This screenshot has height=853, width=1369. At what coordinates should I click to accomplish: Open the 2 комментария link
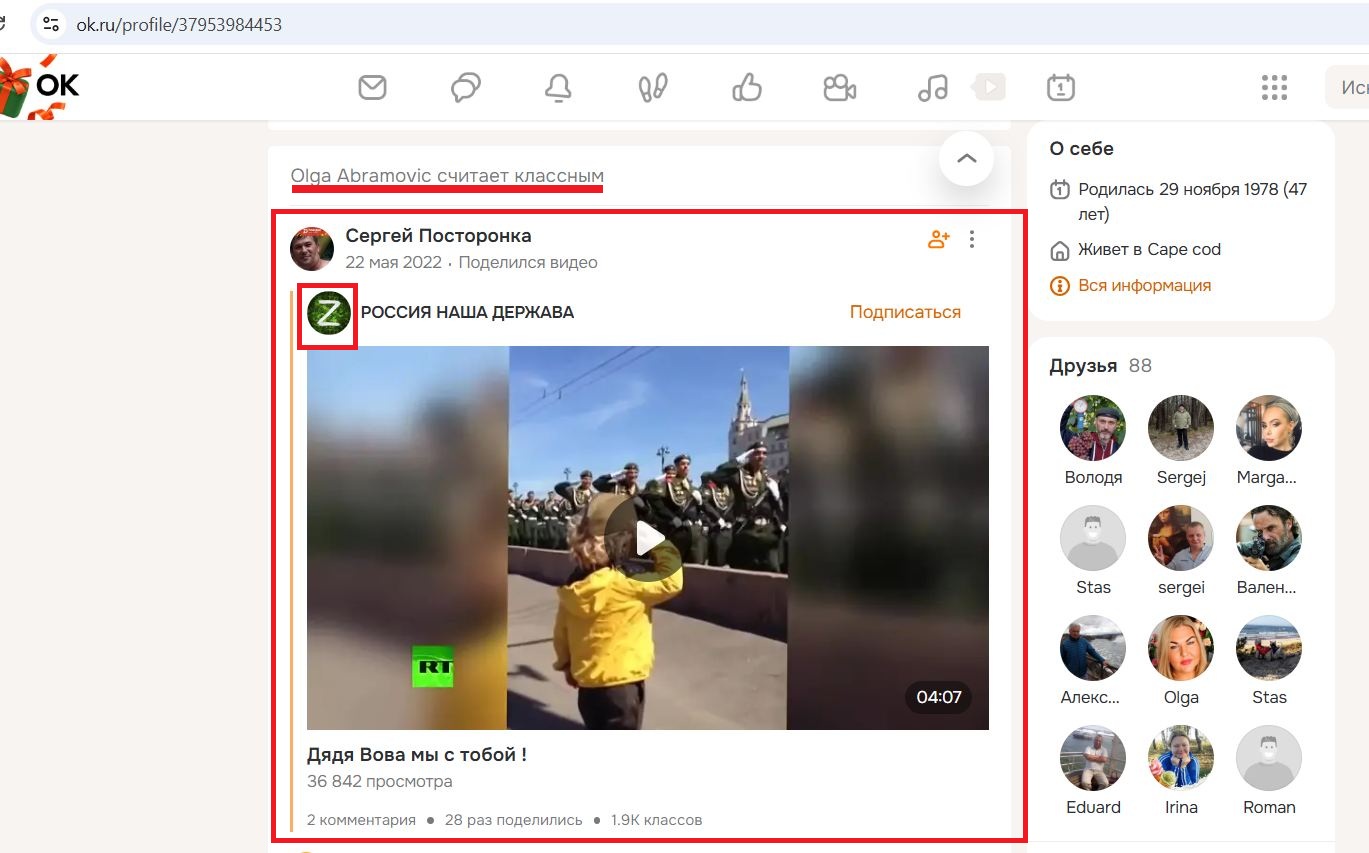pyautogui.click(x=361, y=820)
